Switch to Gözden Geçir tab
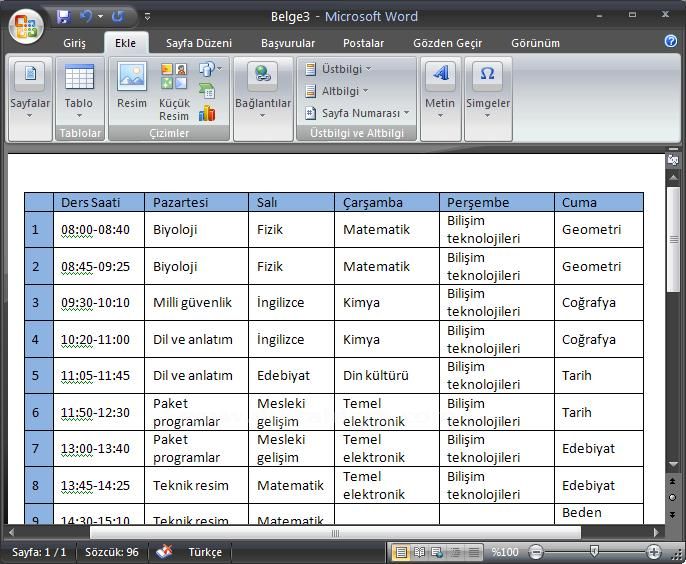 coord(448,43)
